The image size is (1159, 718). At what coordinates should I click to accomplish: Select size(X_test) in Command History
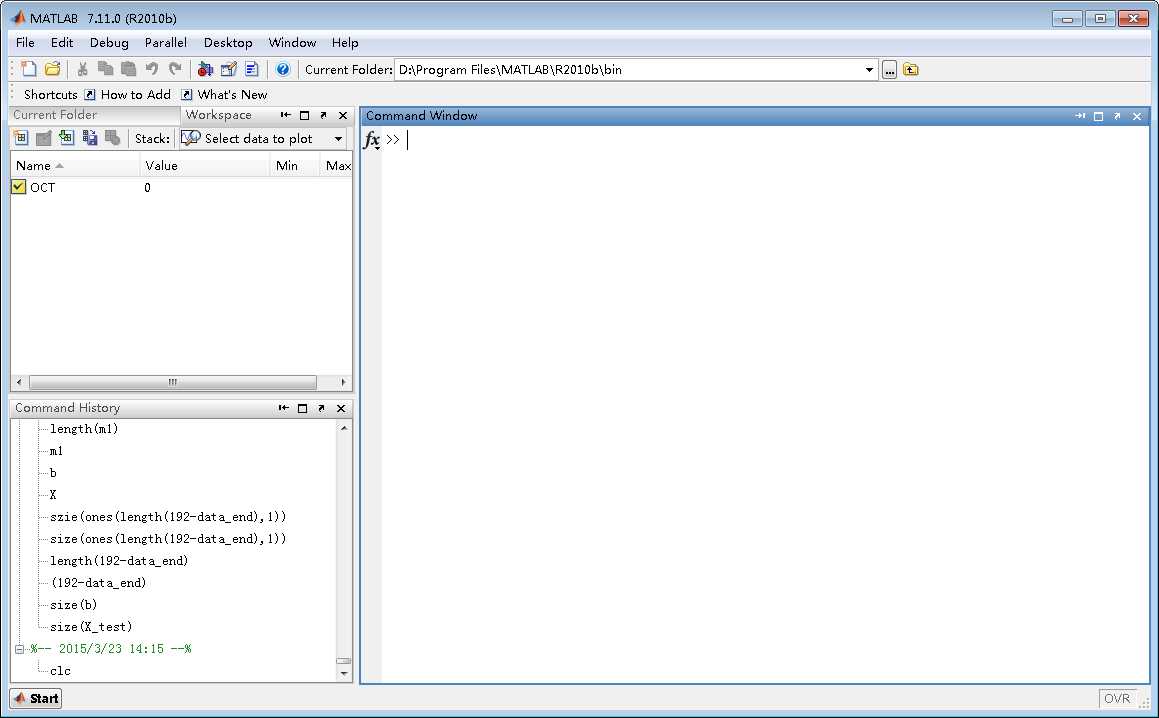(x=91, y=627)
